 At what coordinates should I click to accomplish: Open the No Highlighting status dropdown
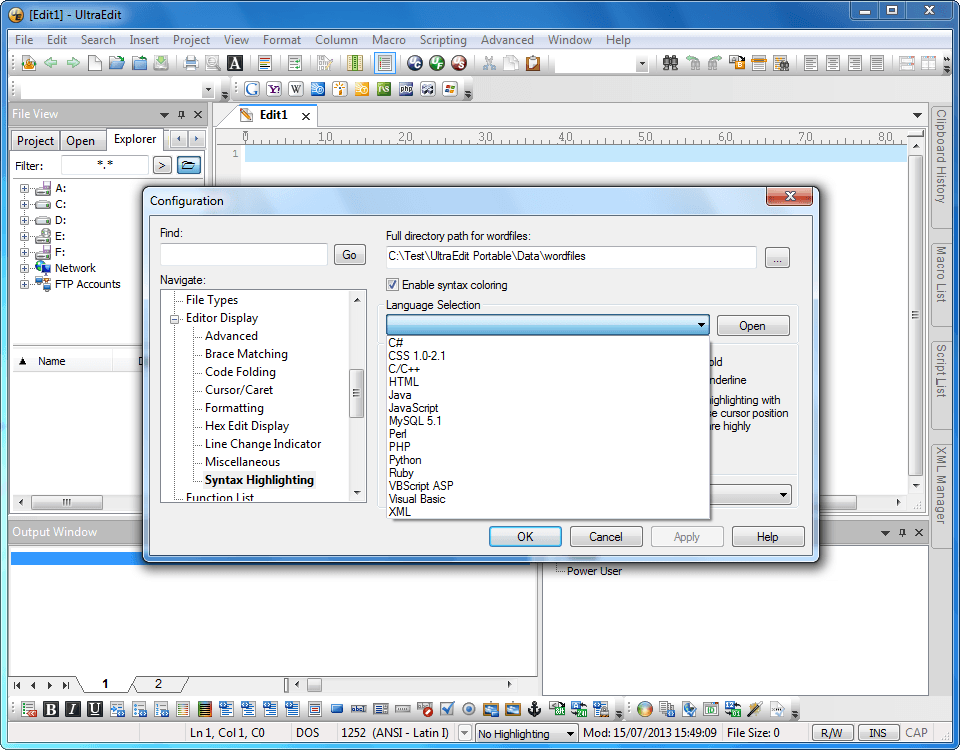[x=570, y=733]
